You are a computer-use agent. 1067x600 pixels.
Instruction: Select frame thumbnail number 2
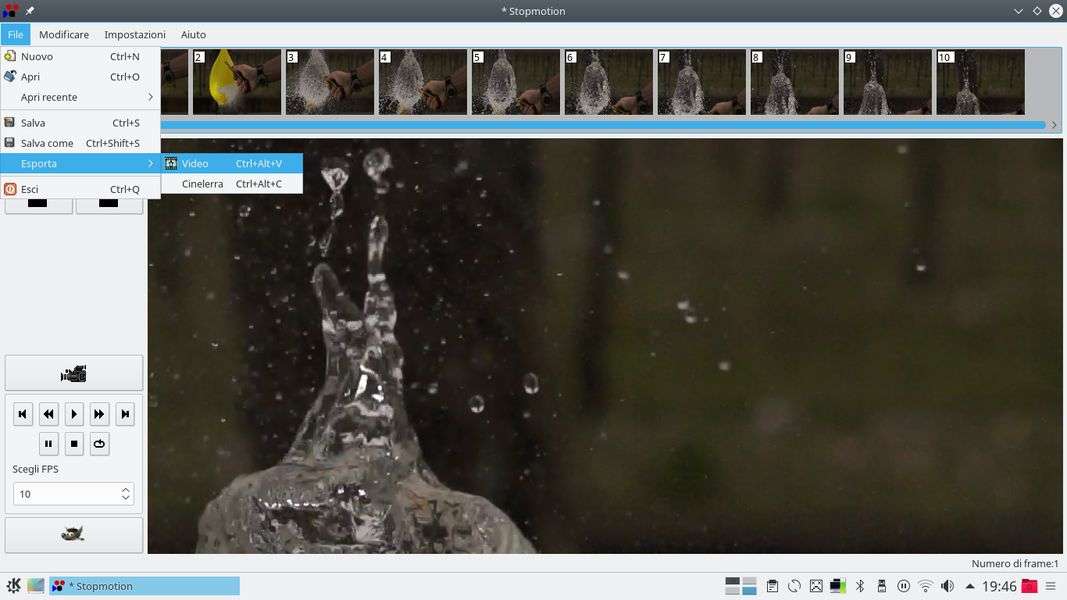tap(237, 82)
